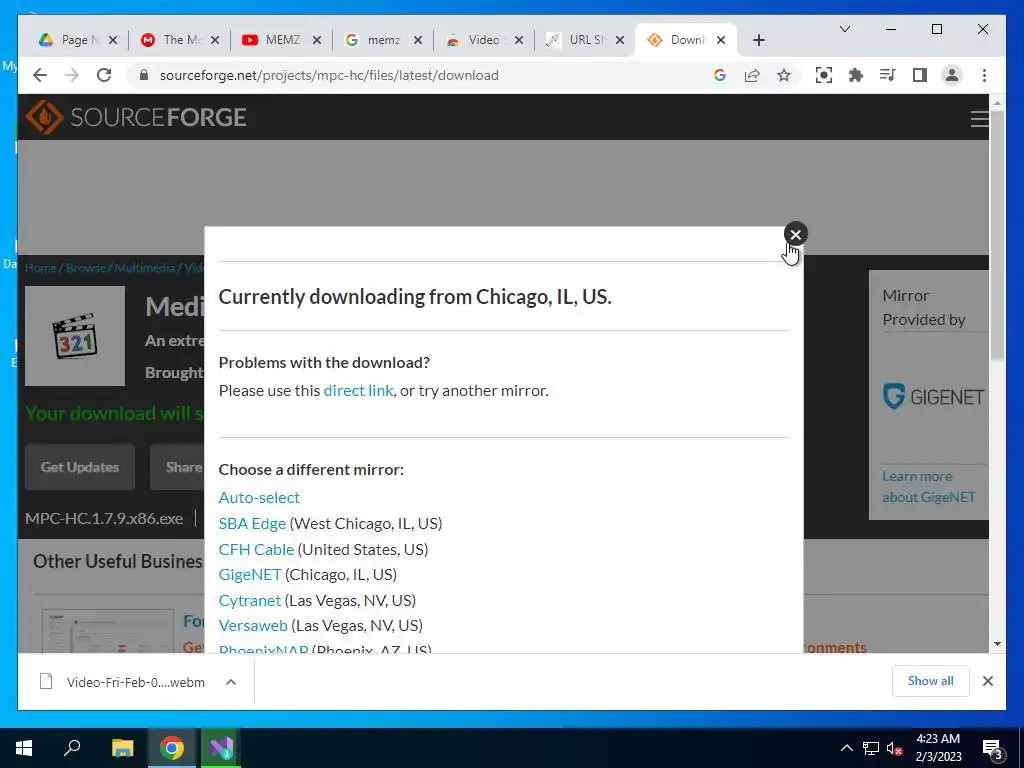This screenshot has height=768, width=1024.
Task: Open the notification center
Action: [993, 748]
